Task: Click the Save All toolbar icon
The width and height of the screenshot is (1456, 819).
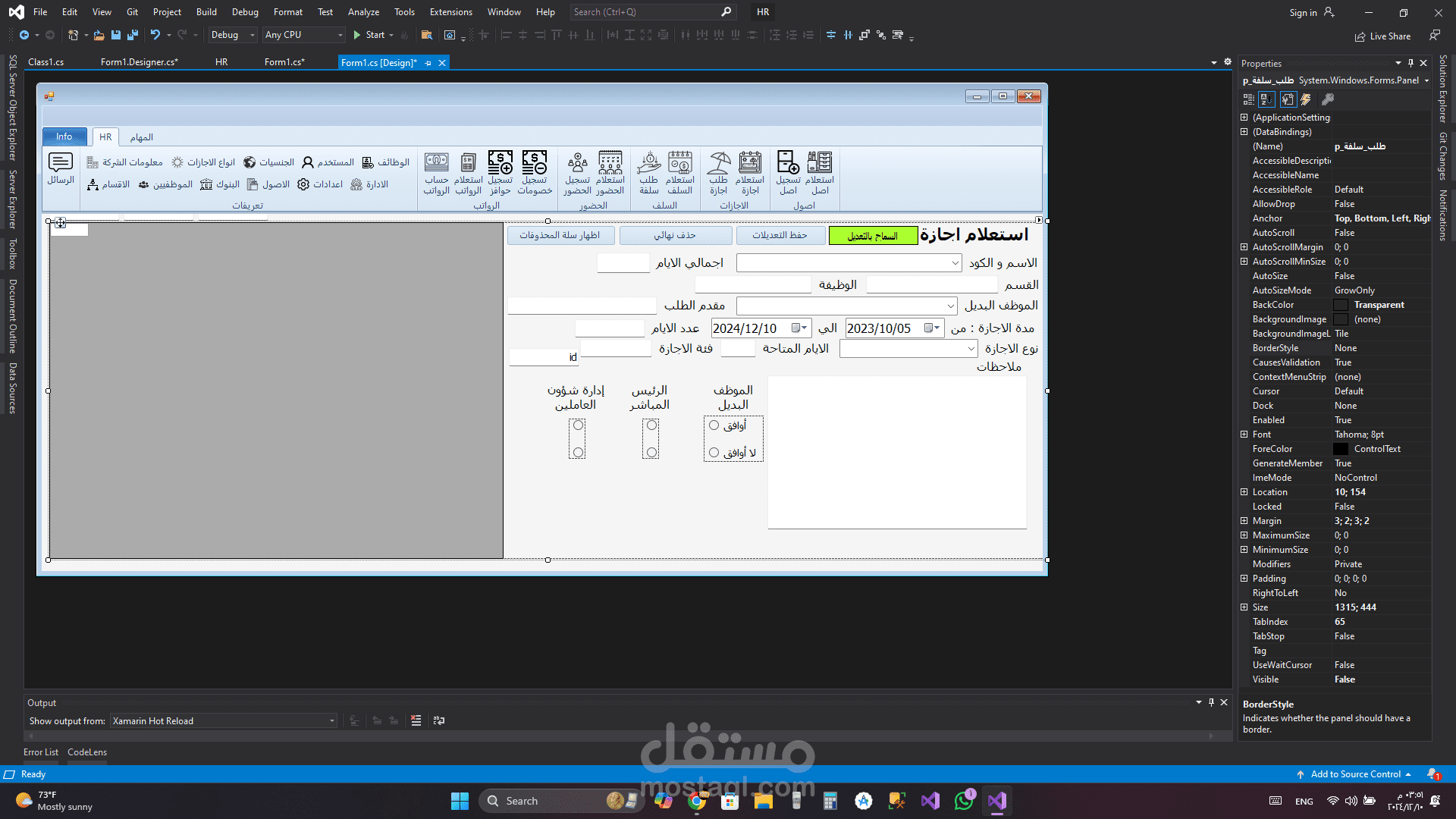Action: tap(133, 35)
